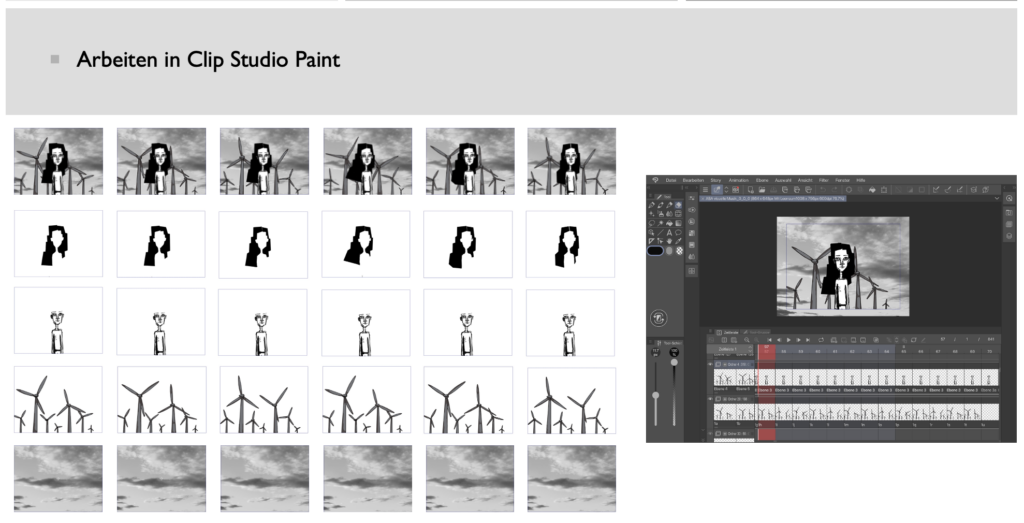This screenshot has height=523, width=1024.
Task: Select the transparent color checker swatch
Action: [679, 251]
